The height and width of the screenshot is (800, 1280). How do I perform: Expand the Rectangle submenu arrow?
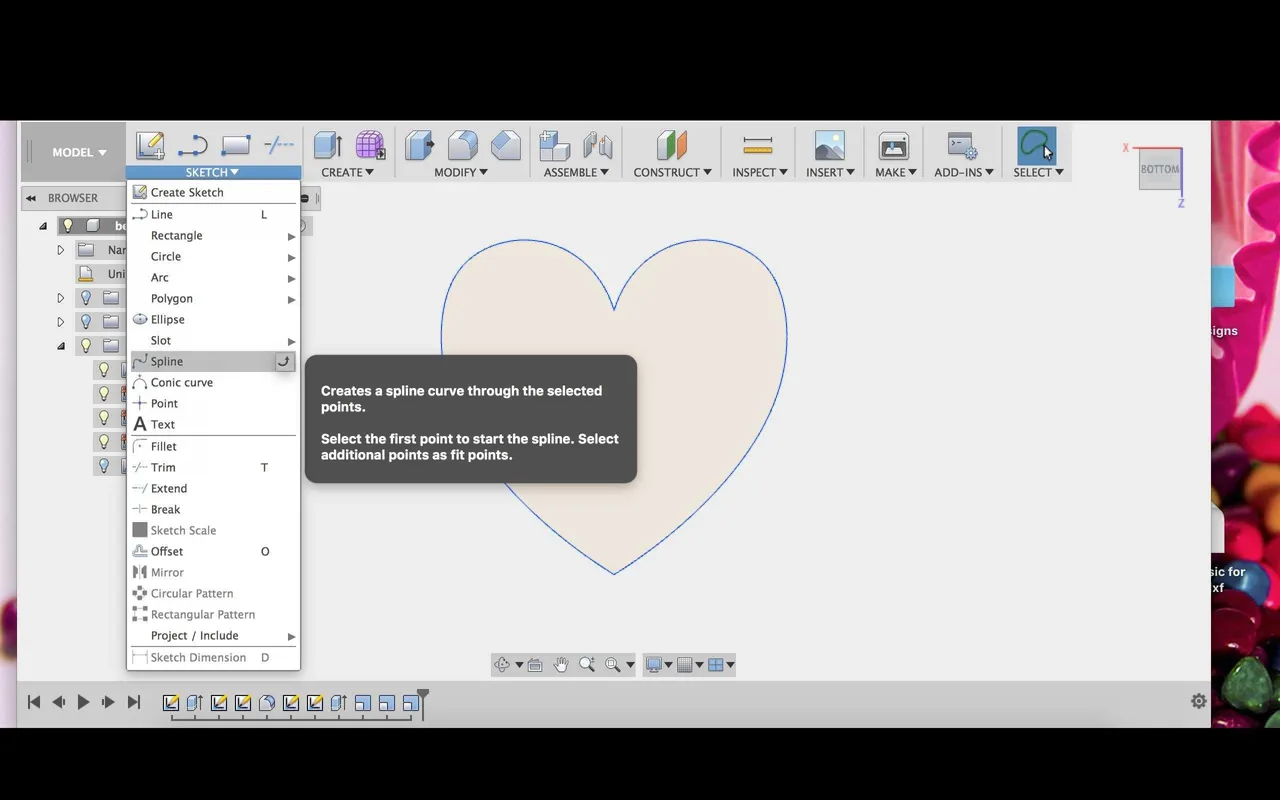pyautogui.click(x=291, y=236)
